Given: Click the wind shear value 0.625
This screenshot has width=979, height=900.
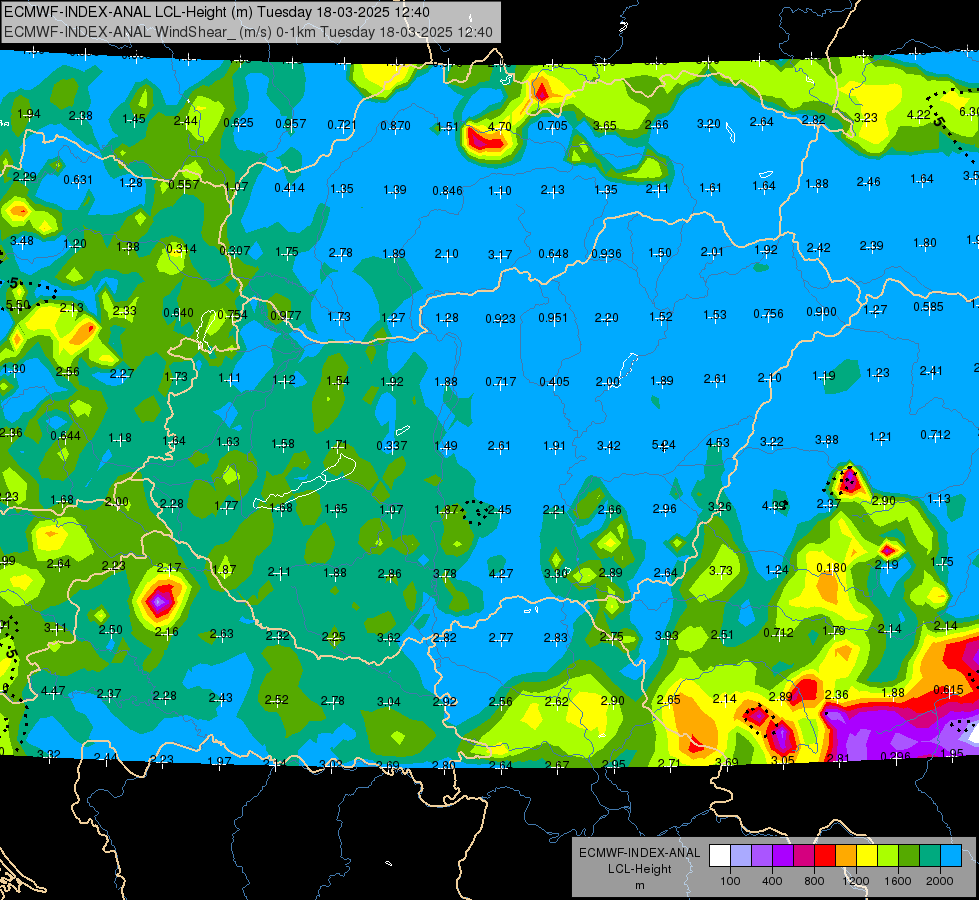Looking at the screenshot, I should (239, 123).
